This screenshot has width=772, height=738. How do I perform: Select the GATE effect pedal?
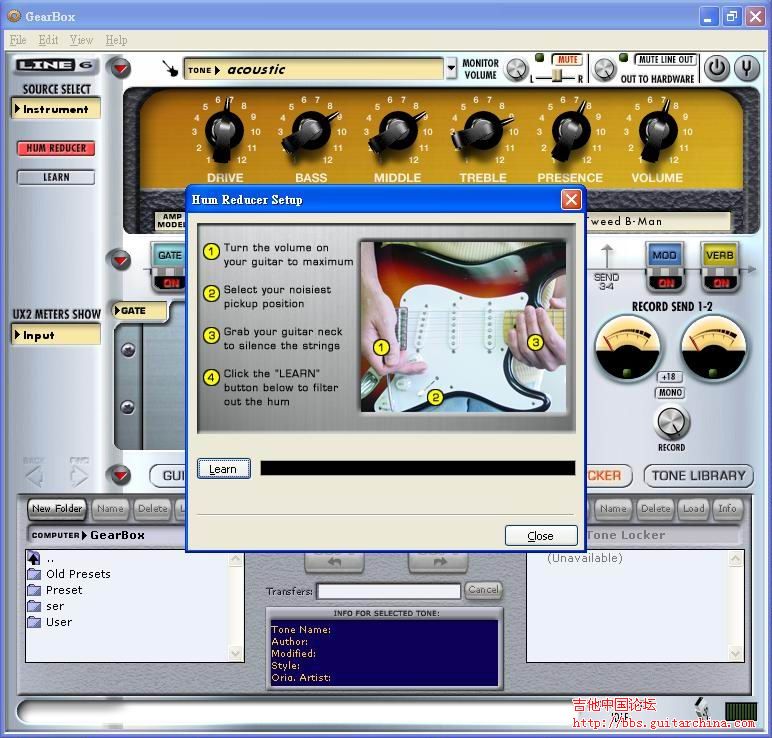point(169,256)
